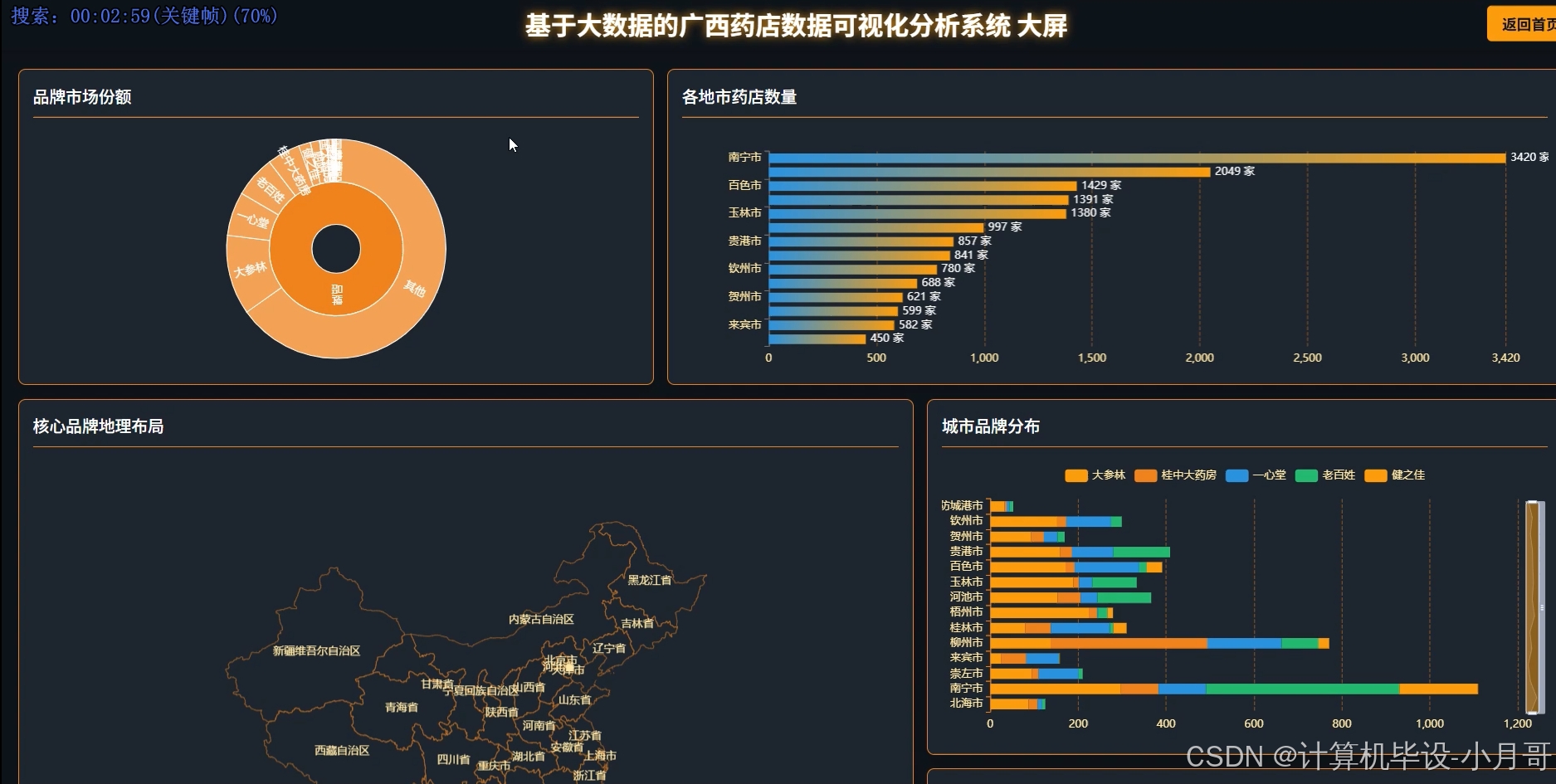1556x784 pixels.
Task: Click 西藏自治区 on the map
Action: tap(342, 751)
